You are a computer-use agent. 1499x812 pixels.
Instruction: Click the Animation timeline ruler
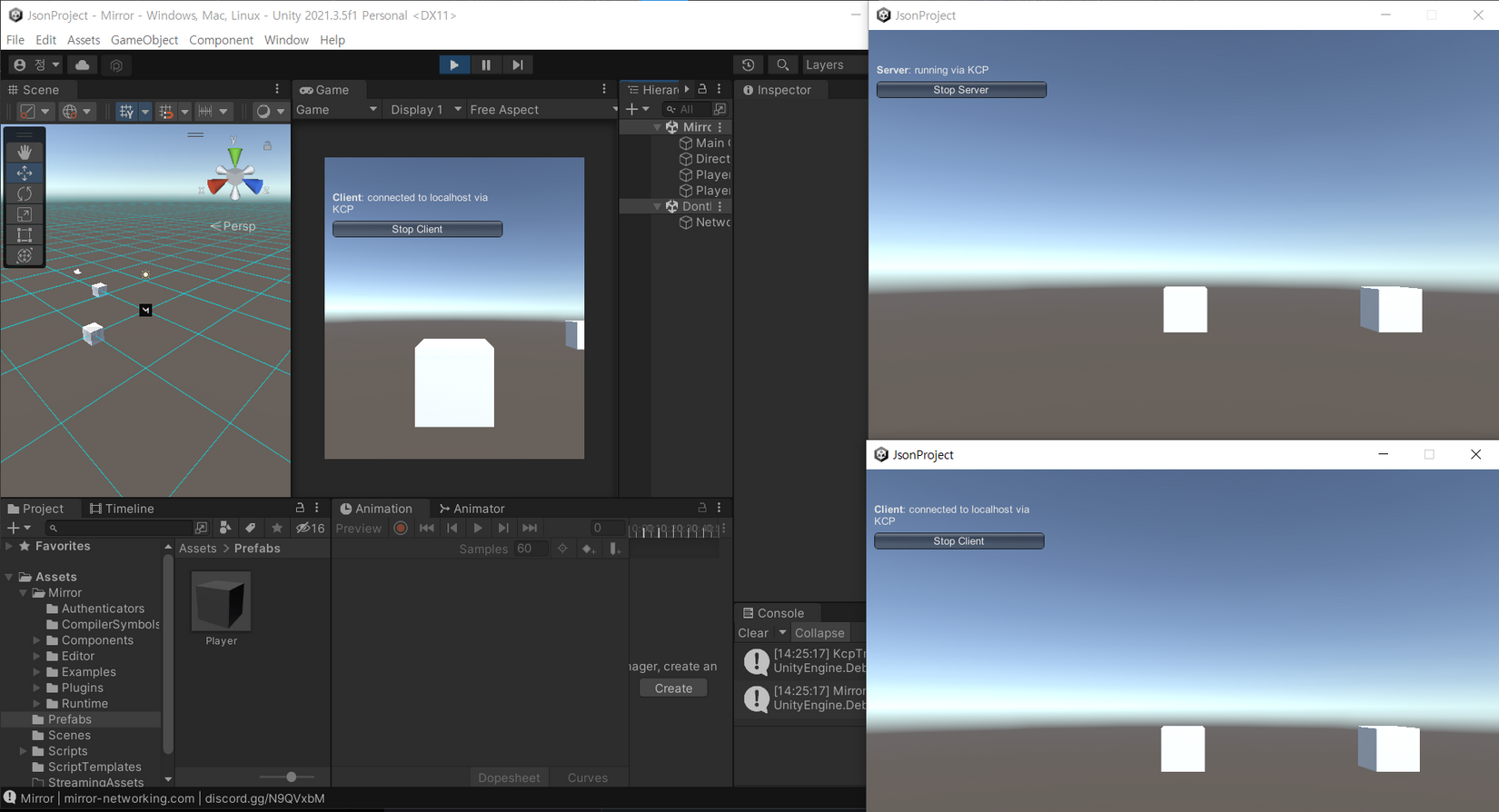tap(675, 529)
